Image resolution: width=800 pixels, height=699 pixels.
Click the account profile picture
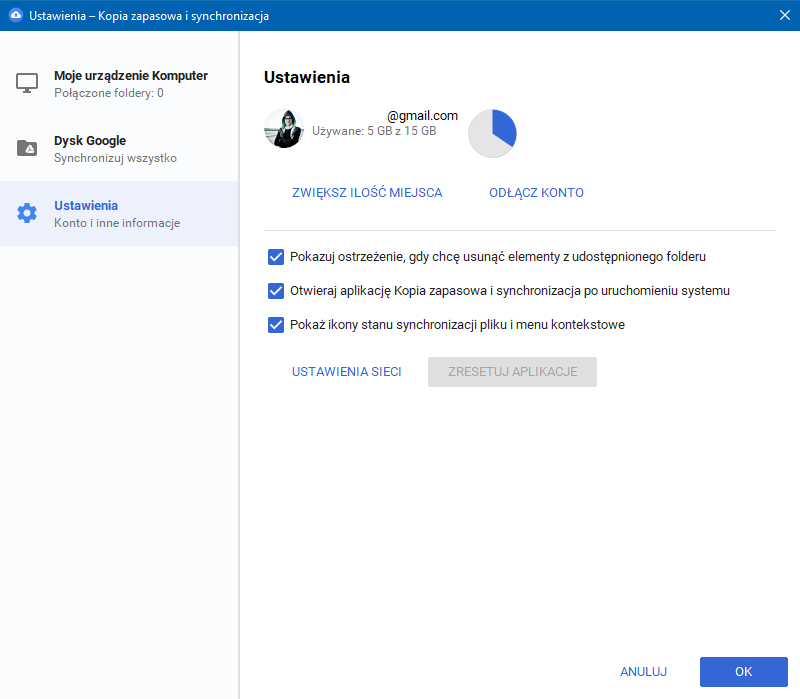tap(284, 129)
